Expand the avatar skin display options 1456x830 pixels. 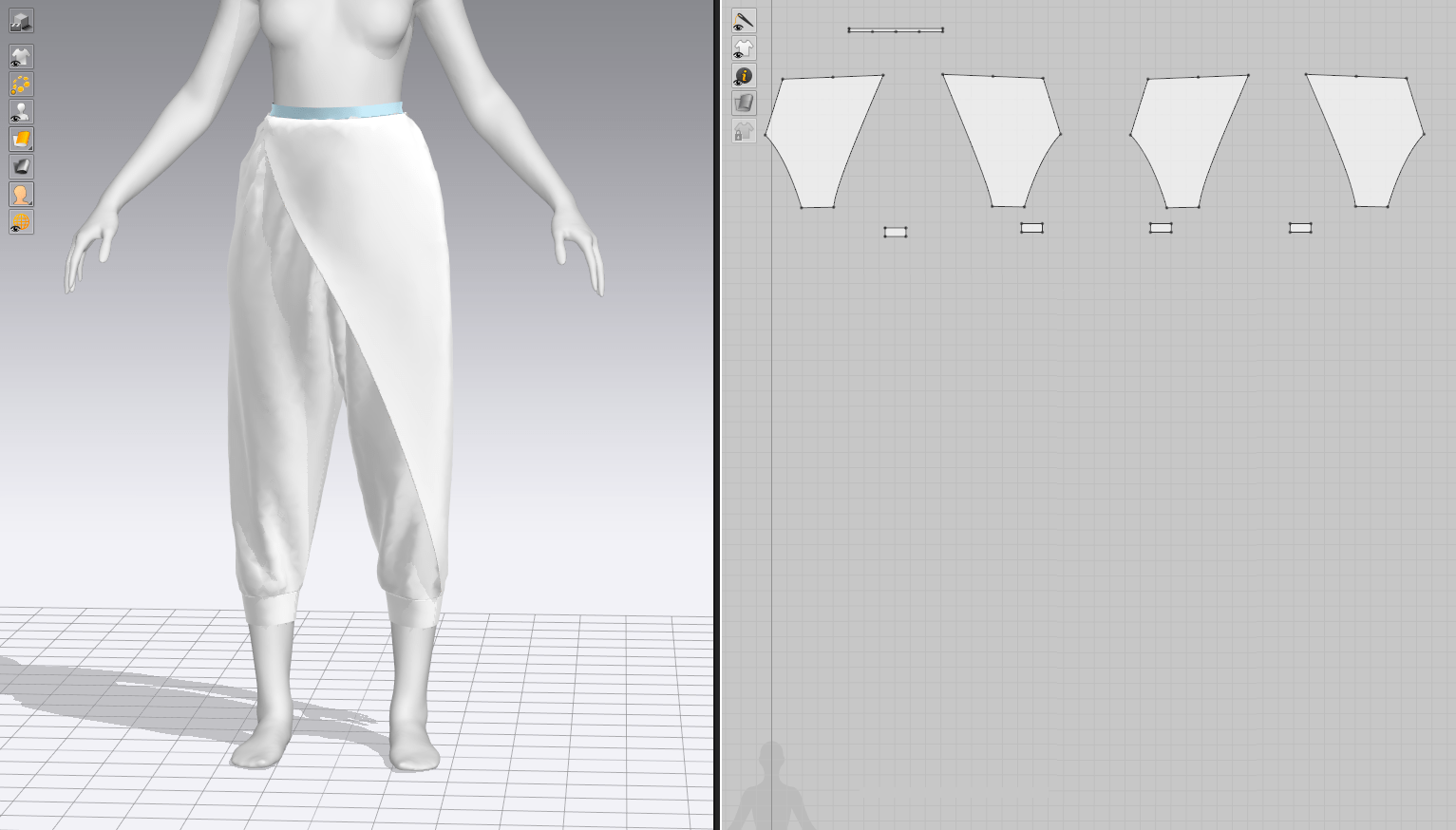coord(21,195)
